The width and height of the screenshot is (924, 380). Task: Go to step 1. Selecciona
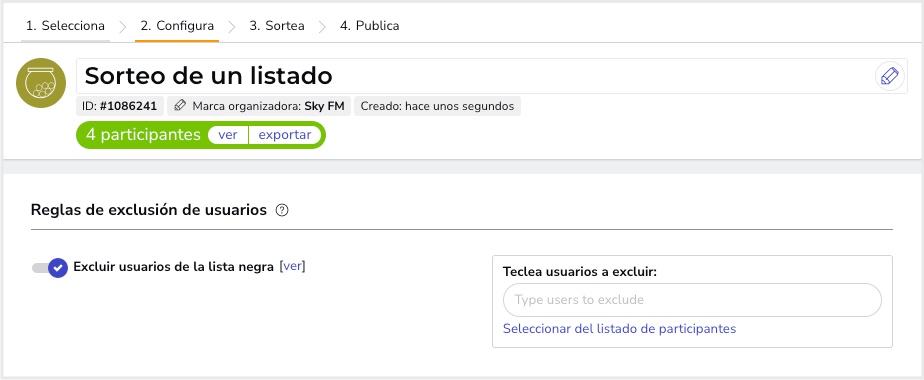click(x=65, y=26)
